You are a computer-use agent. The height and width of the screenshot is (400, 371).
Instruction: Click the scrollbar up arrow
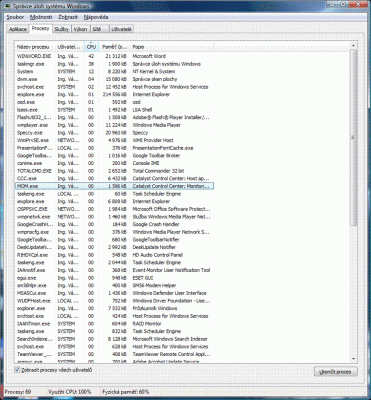[x=354, y=46]
